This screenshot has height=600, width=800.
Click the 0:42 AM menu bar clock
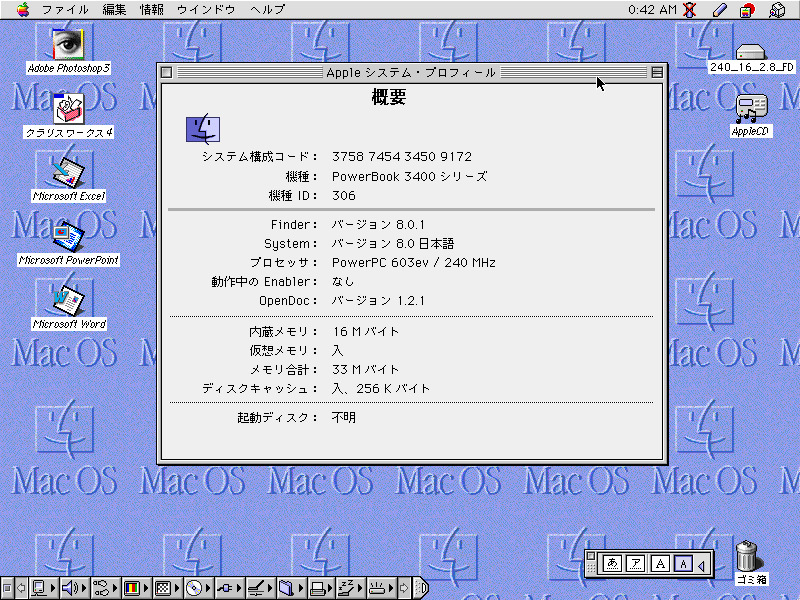pyautogui.click(x=652, y=10)
